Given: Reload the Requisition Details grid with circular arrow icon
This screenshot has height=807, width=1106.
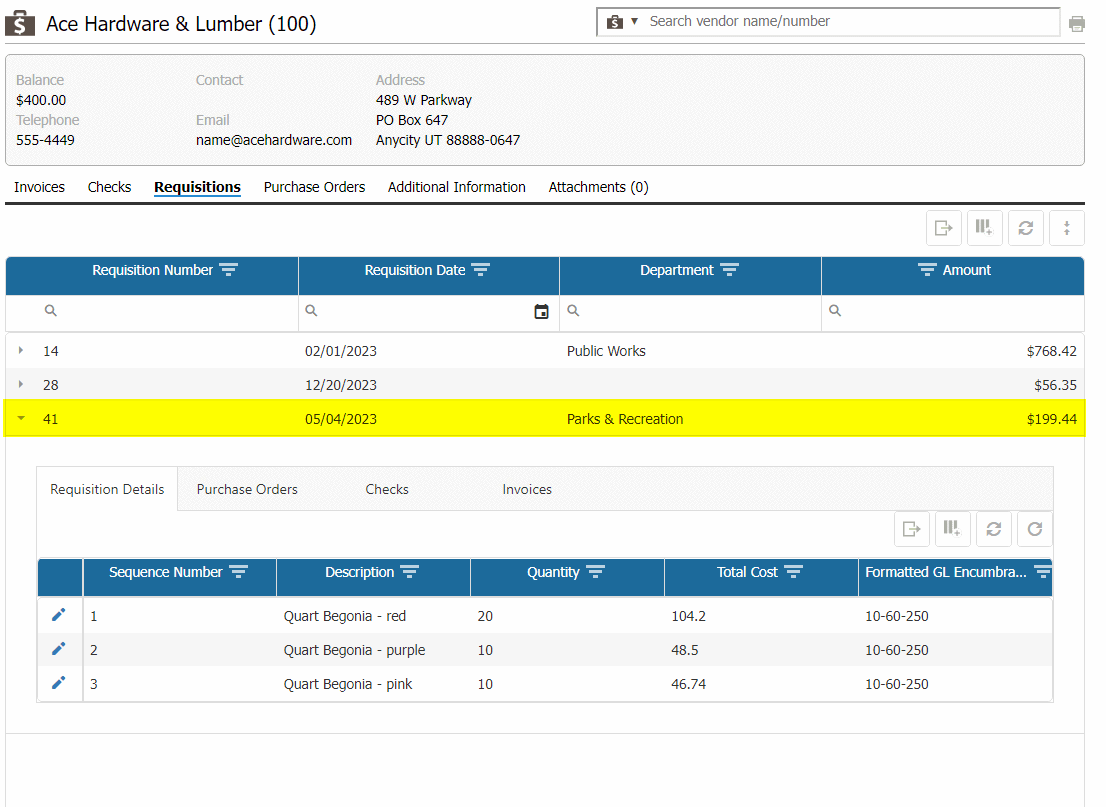Looking at the screenshot, I should [1035, 528].
